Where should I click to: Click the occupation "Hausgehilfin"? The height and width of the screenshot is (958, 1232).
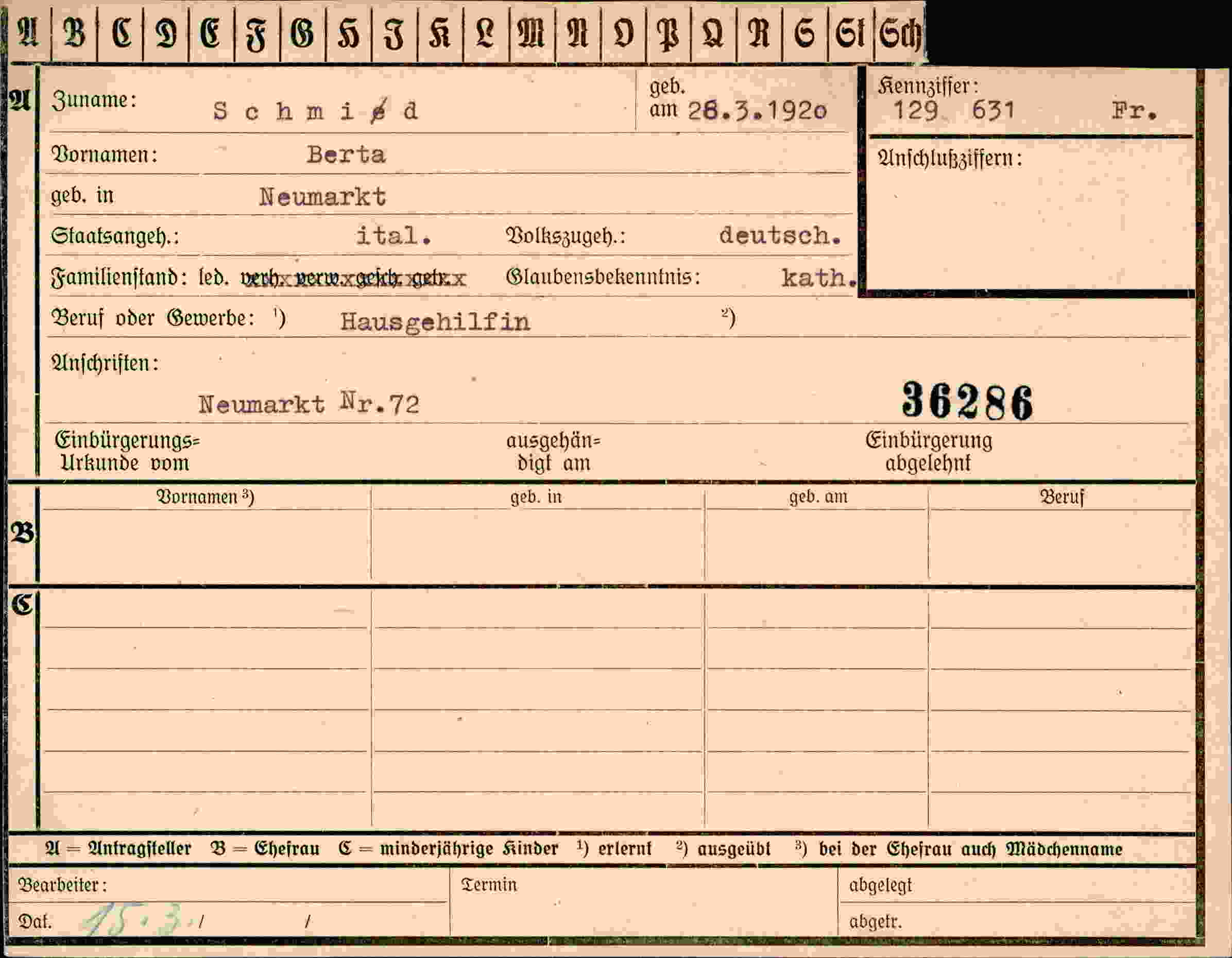[x=435, y=322]
